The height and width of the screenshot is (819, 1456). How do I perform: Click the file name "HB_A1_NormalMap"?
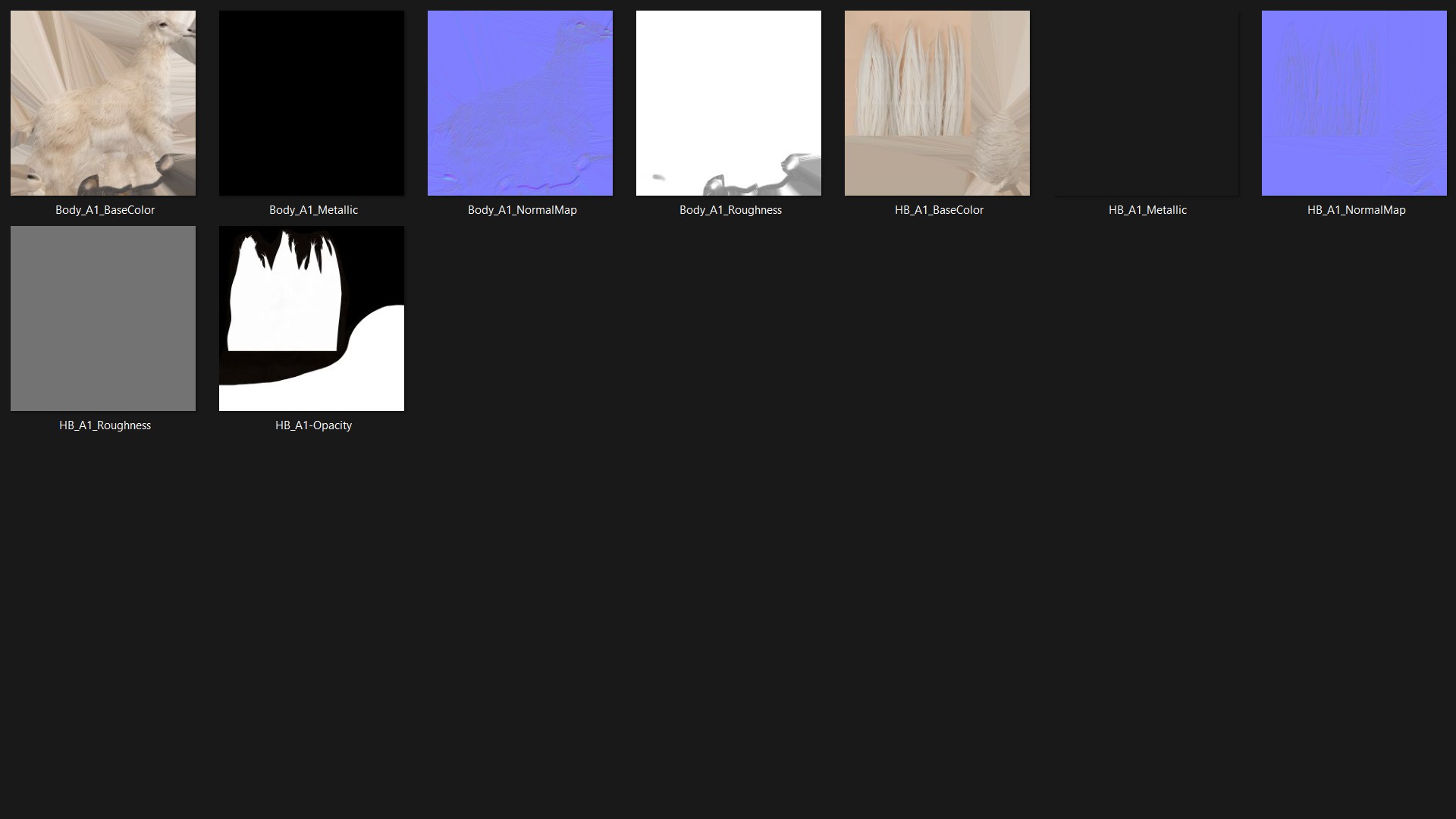click(x=1356, y=210)
